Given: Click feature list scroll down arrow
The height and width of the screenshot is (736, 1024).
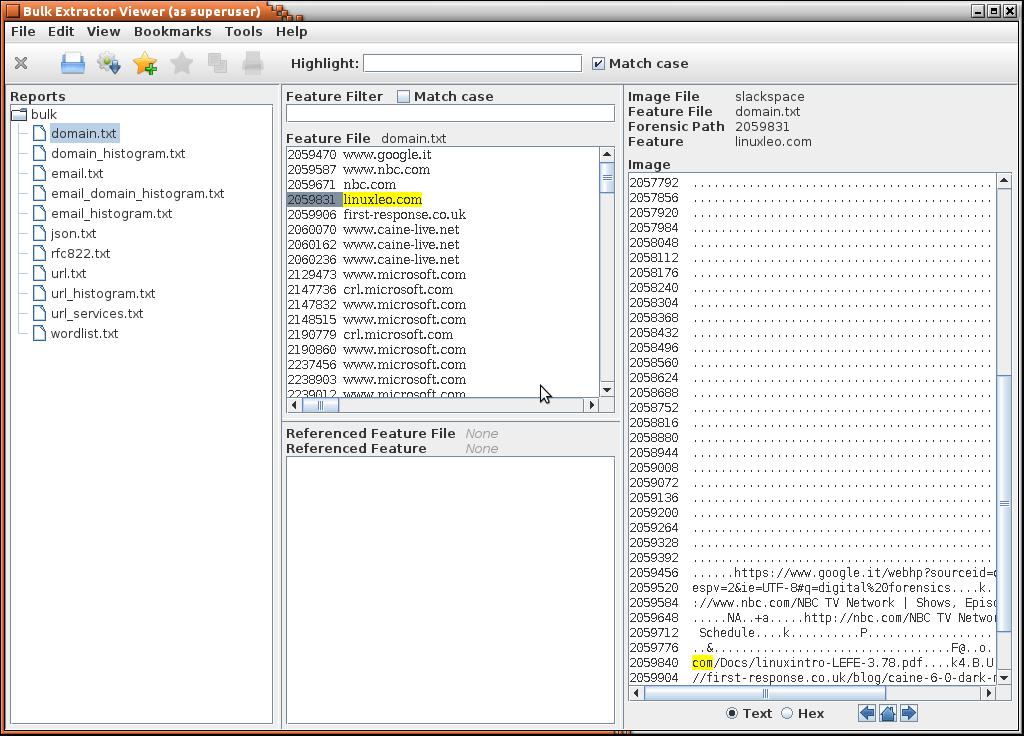Looking at the screenshot, I should (607, 390).
